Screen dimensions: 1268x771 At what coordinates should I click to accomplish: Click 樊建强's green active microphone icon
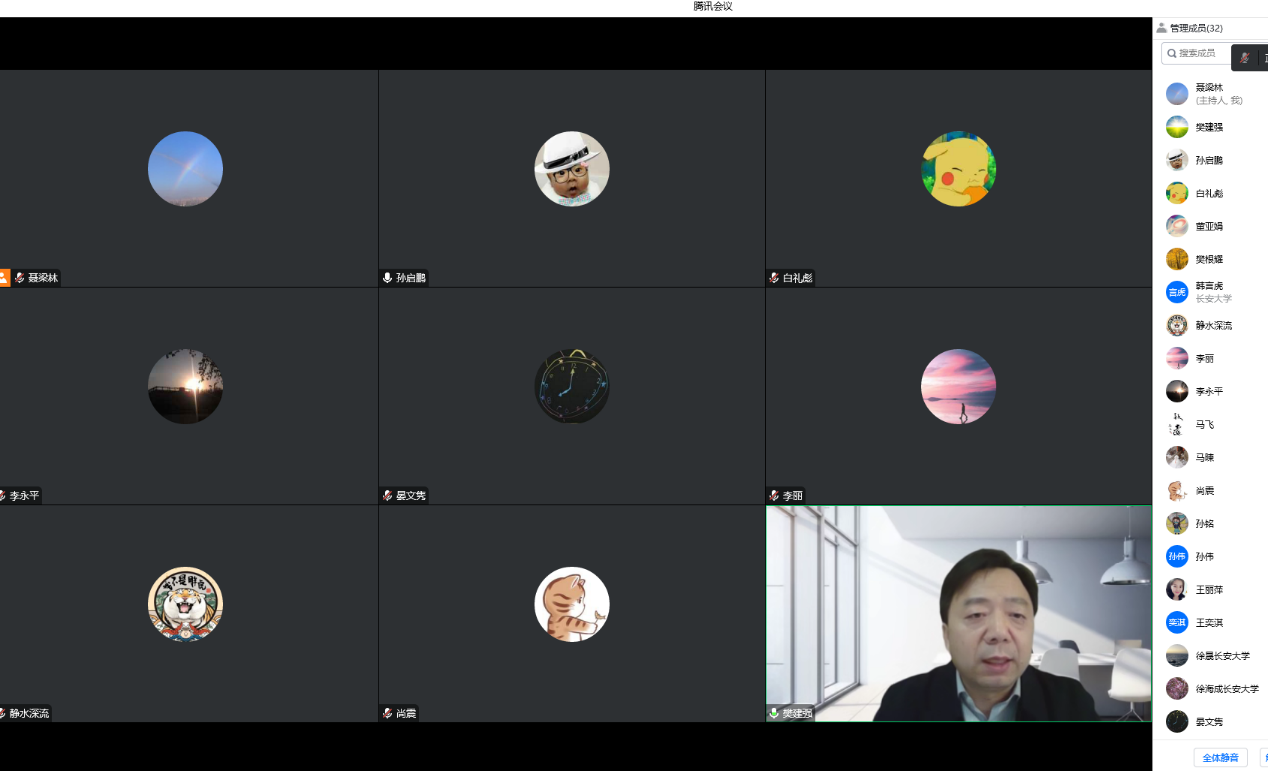pos(774,714)
